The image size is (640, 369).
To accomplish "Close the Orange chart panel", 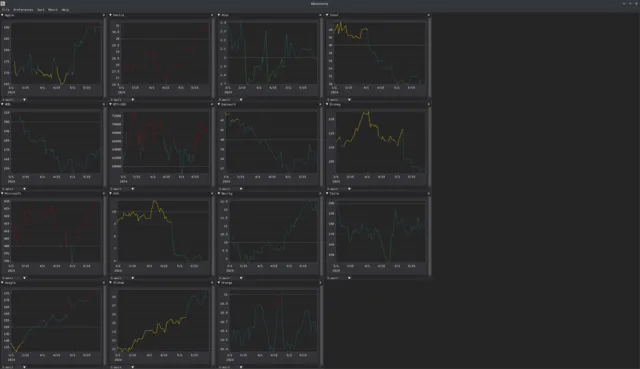I will (320, 282).
